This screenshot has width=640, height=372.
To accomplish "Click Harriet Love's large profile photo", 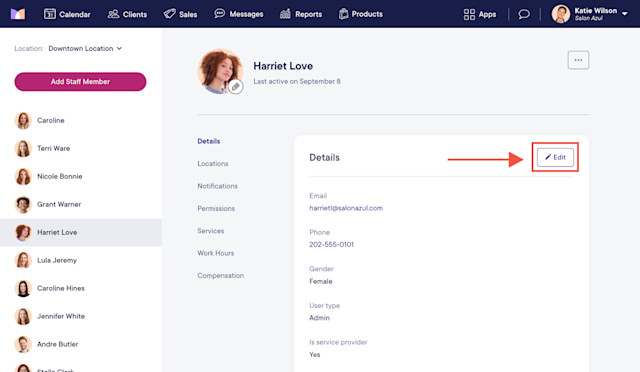I will pos(220,71).
